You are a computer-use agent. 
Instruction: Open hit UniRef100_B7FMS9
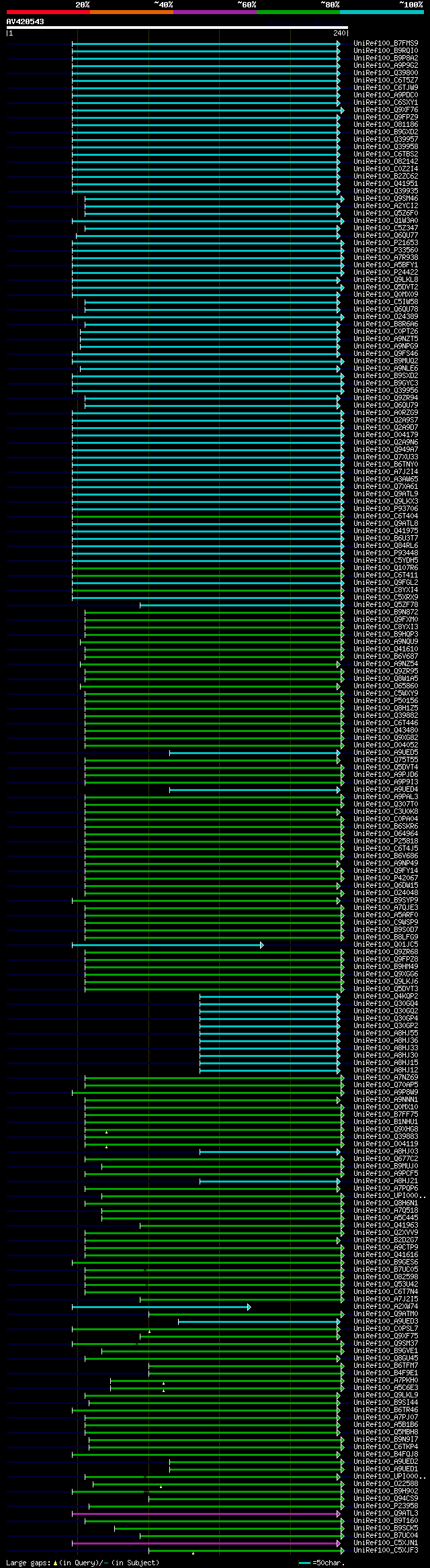pyautogui.click(x=386, y=43)
